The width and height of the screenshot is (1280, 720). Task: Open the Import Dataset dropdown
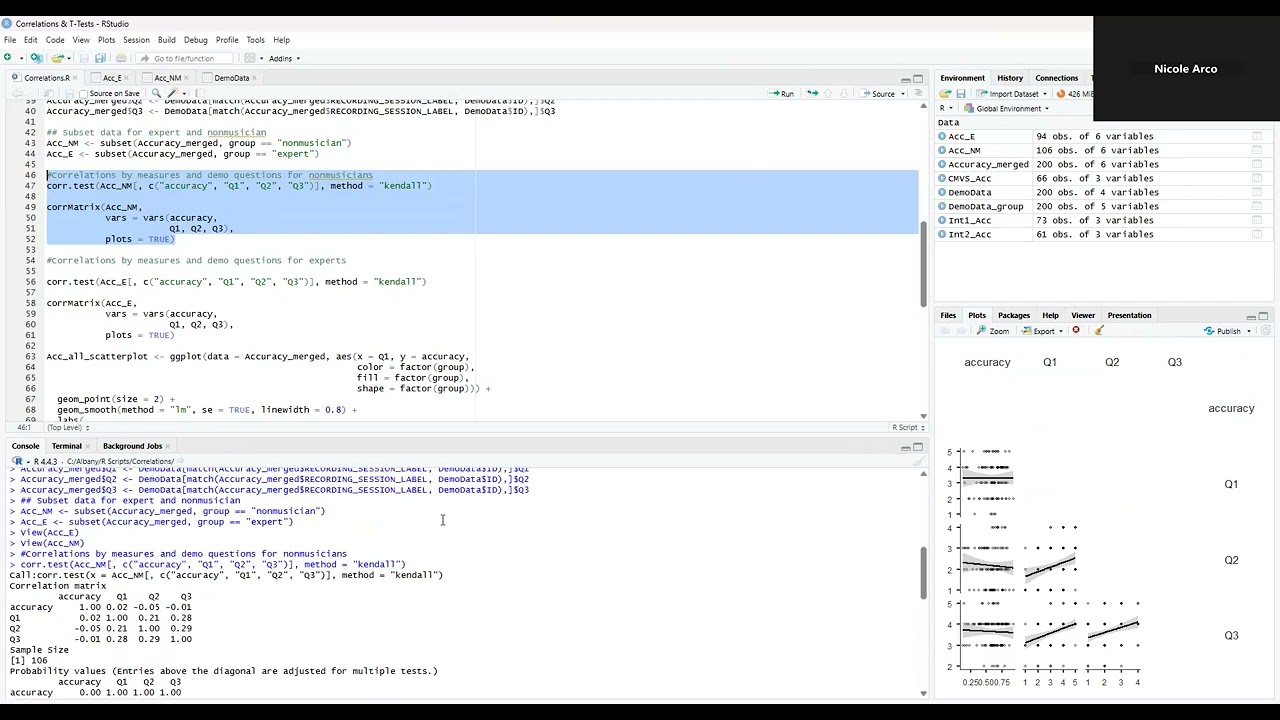tap(1011, 93)
